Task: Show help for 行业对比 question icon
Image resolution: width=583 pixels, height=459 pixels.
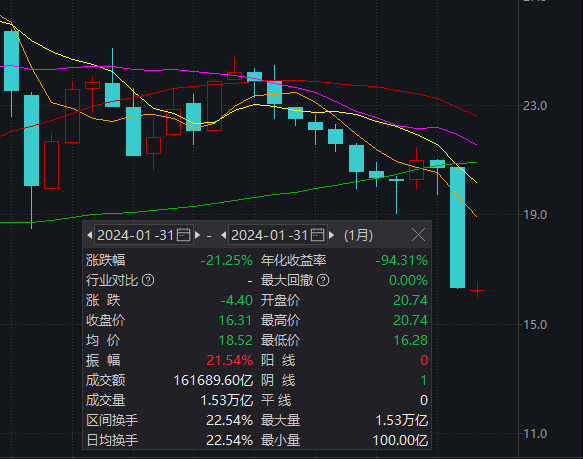Action: pos(148,280)
